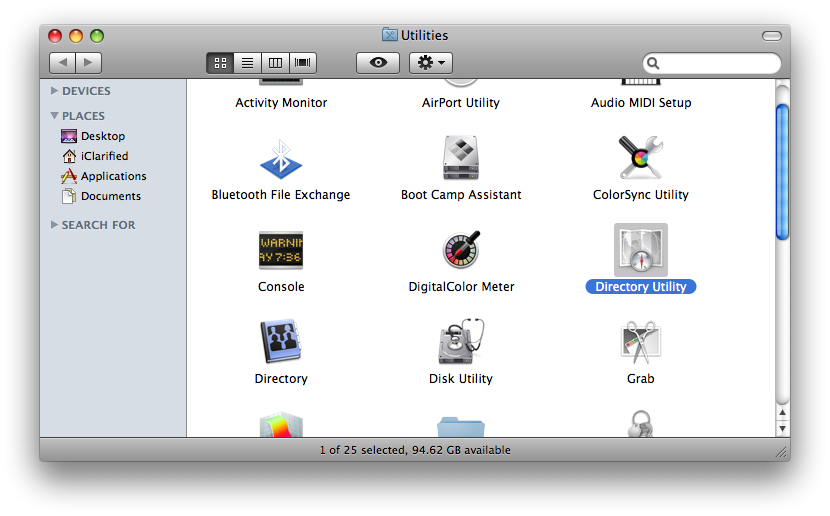Open Boot Camp Assistant icon
The width and height of the screenshot is (830, 516).
pos(461,158)
